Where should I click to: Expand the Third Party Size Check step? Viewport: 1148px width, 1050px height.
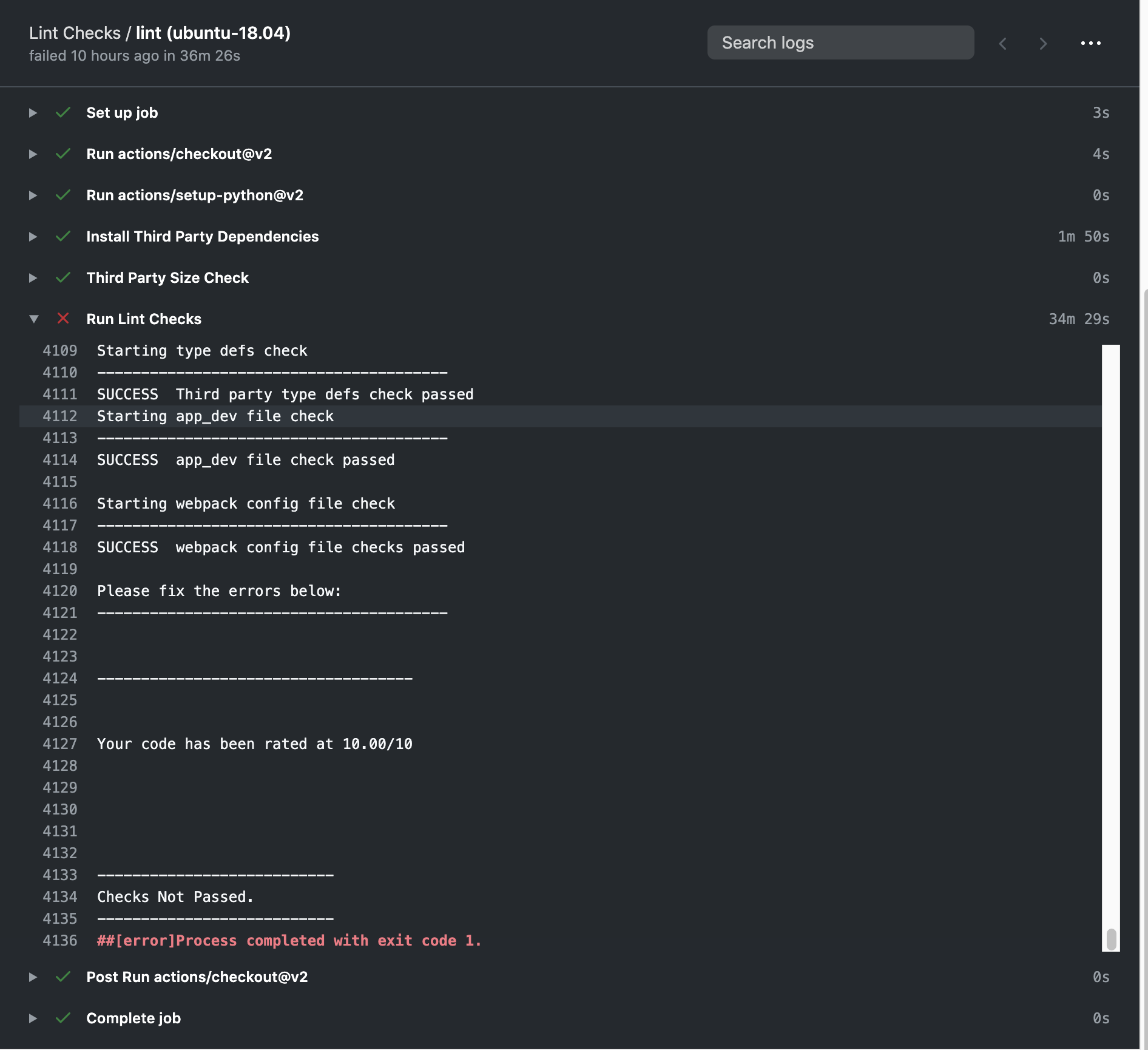pos(33,278)
